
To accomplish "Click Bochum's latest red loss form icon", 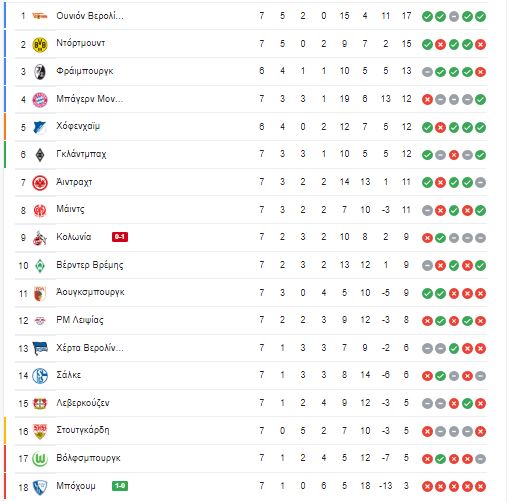I will [480, 486].
